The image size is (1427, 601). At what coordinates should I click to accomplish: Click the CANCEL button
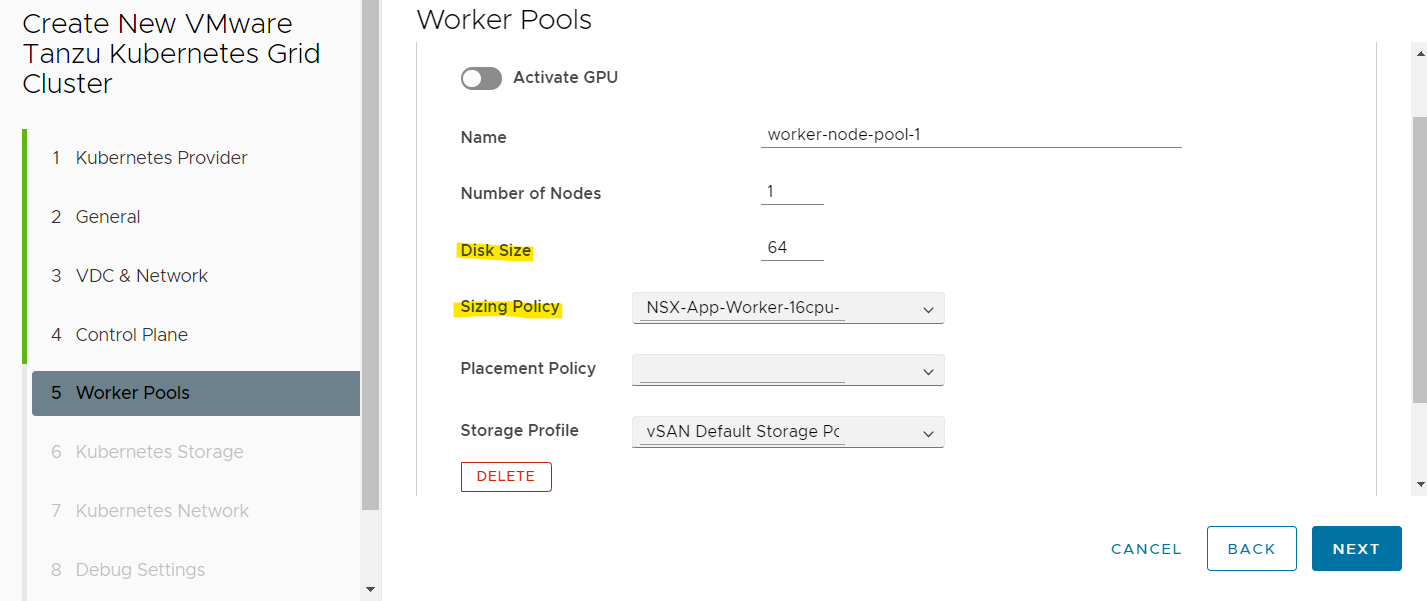[1146, 549]
